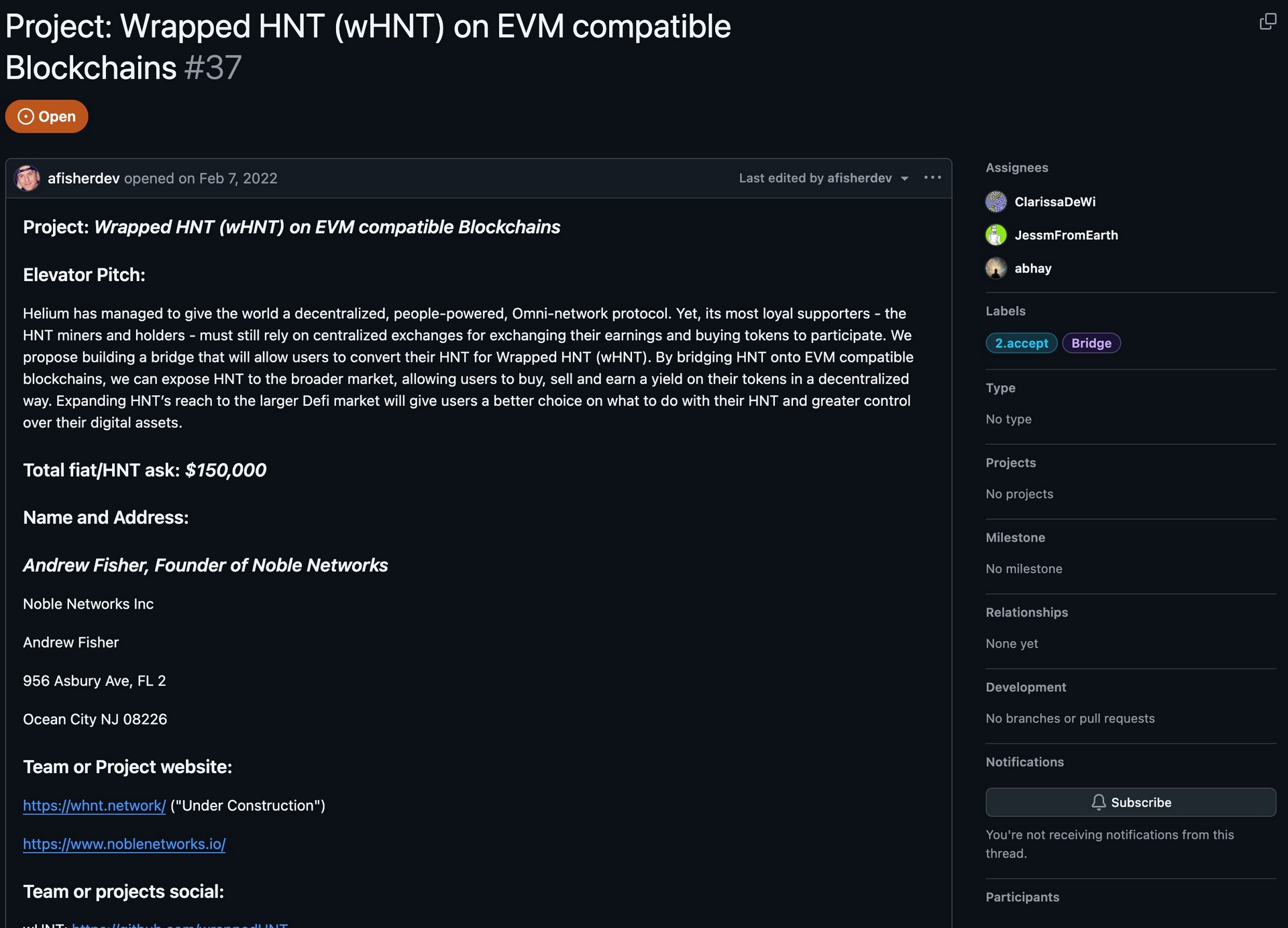Copy issue title using the copy icon

(1267, 21)
